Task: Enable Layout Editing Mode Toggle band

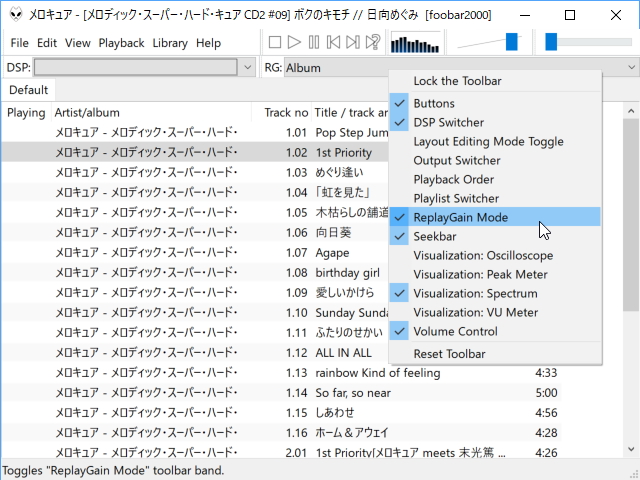Action: tap(495, 141)
